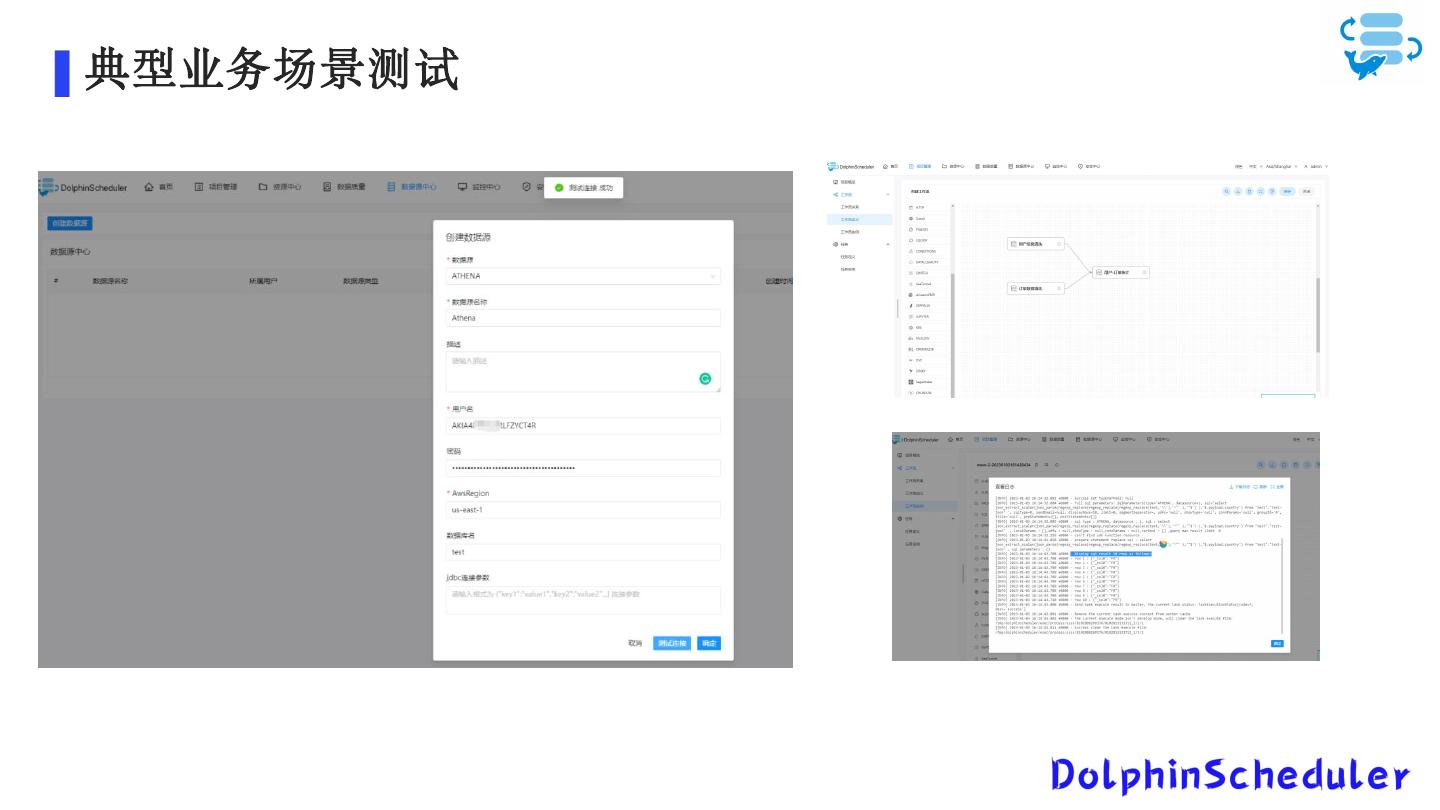Click the 测试连接 button
The image size is (1440, 810).
[x=672, y=643]
